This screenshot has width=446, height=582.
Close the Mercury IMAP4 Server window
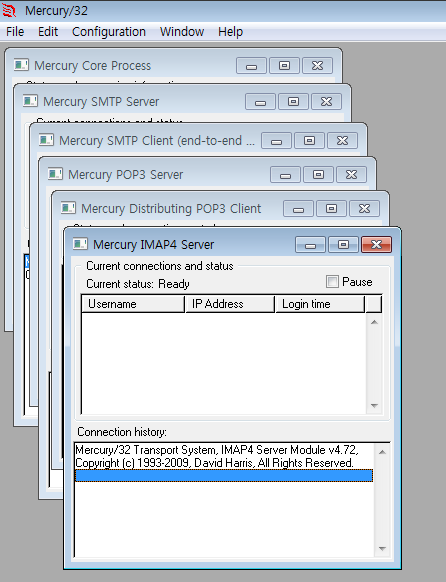376,245
